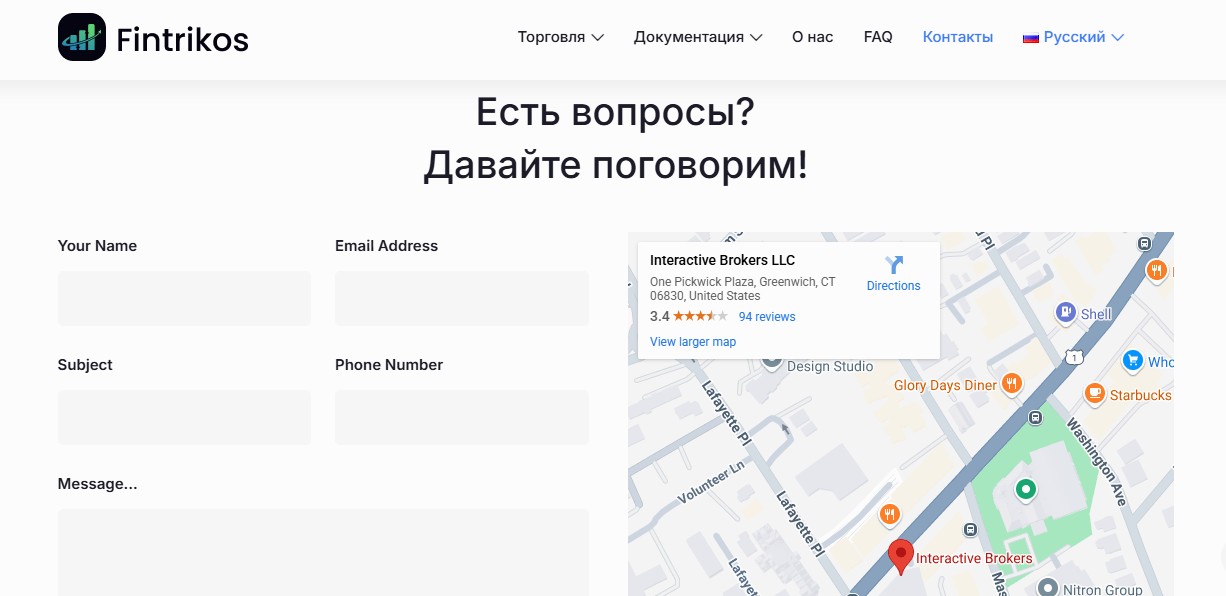Click the rating stars for Interactive Brokers
The width and height of the screenshot is (1226, 596).
coord(700,316)
